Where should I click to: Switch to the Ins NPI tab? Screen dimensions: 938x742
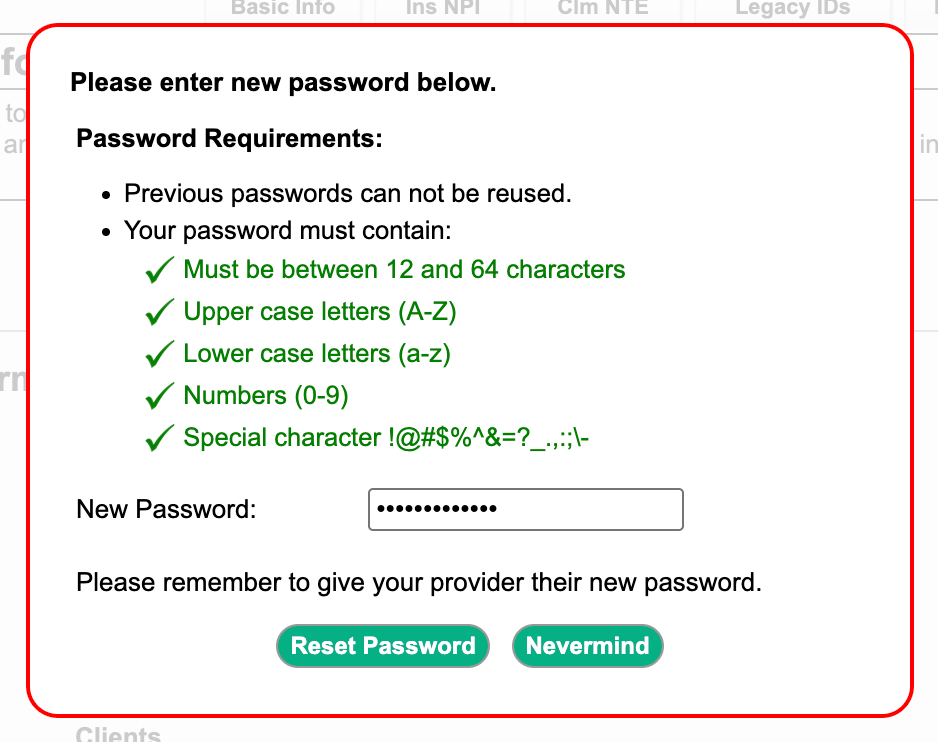click(443, 8)
